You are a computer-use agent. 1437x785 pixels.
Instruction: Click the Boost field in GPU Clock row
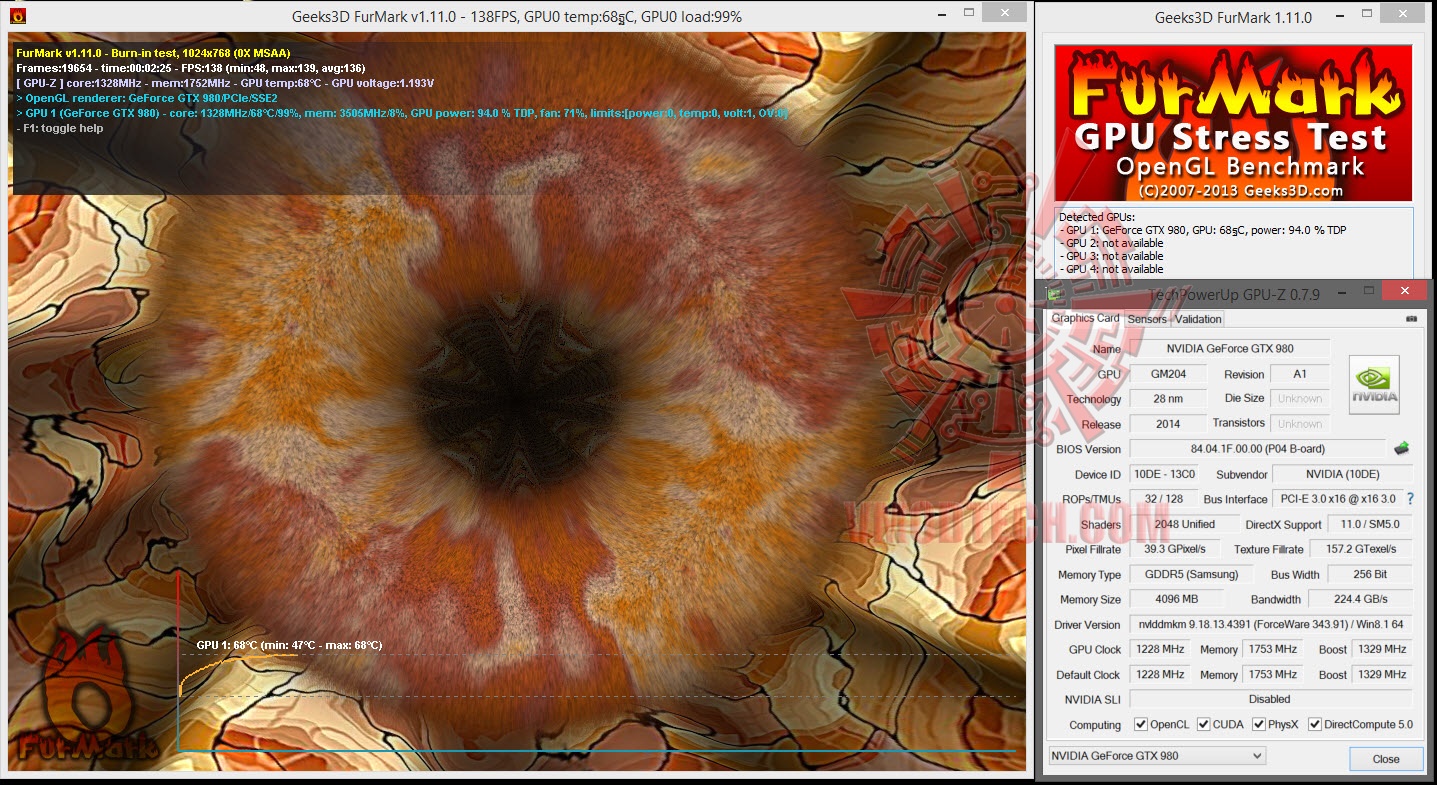(1383, 650)
